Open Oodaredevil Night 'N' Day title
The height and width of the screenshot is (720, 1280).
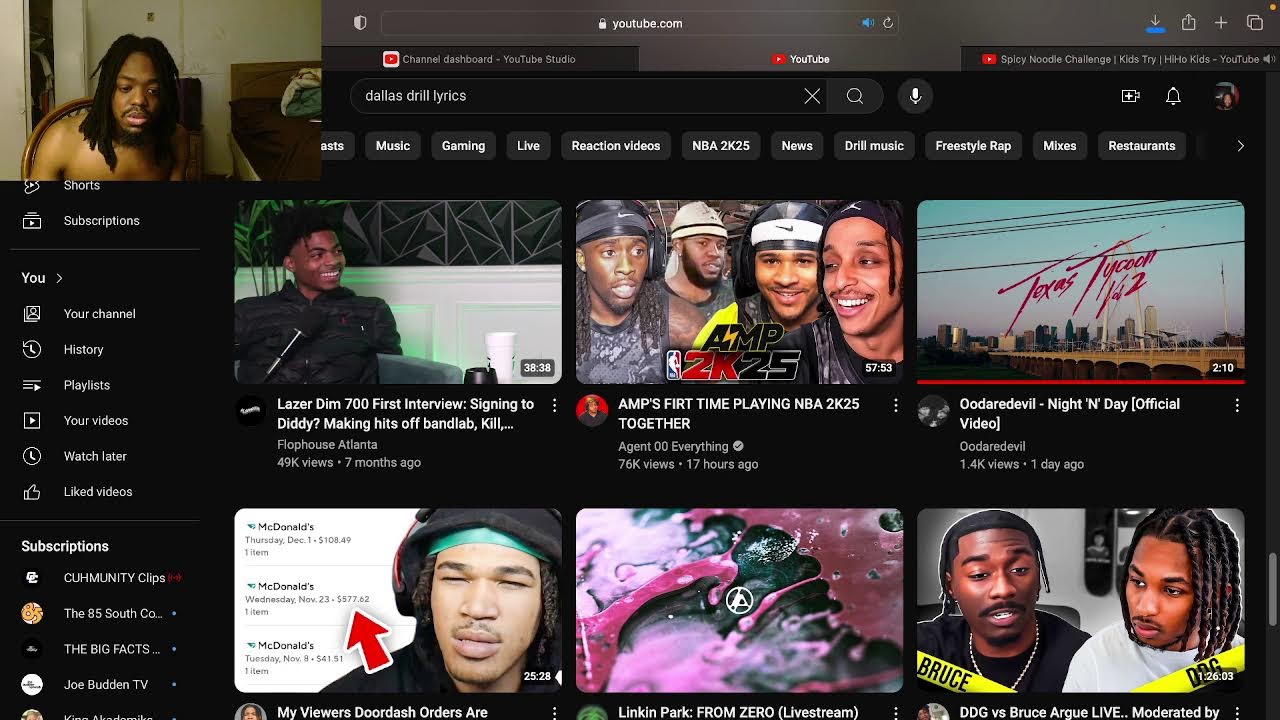[1069, 414]
